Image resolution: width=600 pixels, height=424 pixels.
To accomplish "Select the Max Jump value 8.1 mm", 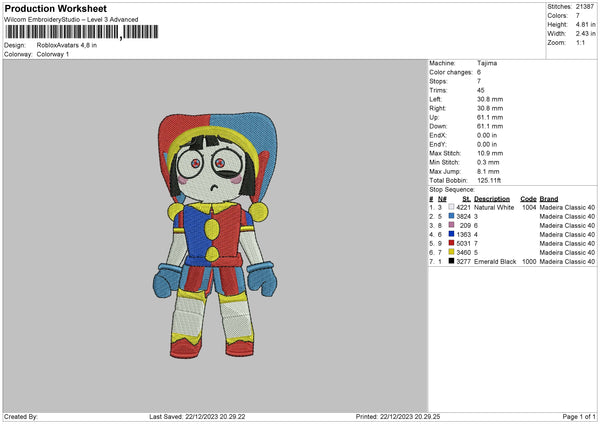I will pos(488,171).
